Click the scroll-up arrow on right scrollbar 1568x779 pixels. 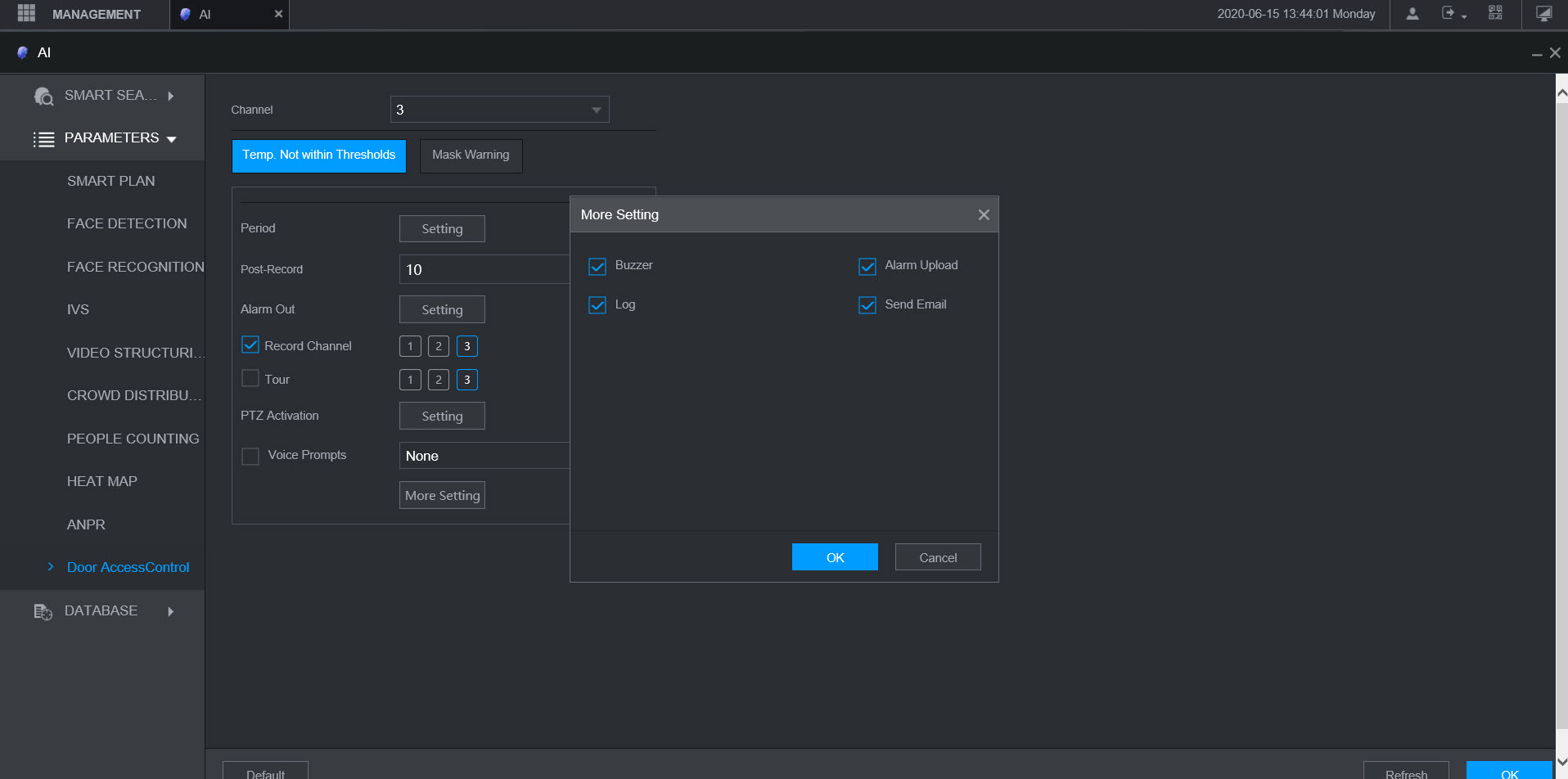1561,93
